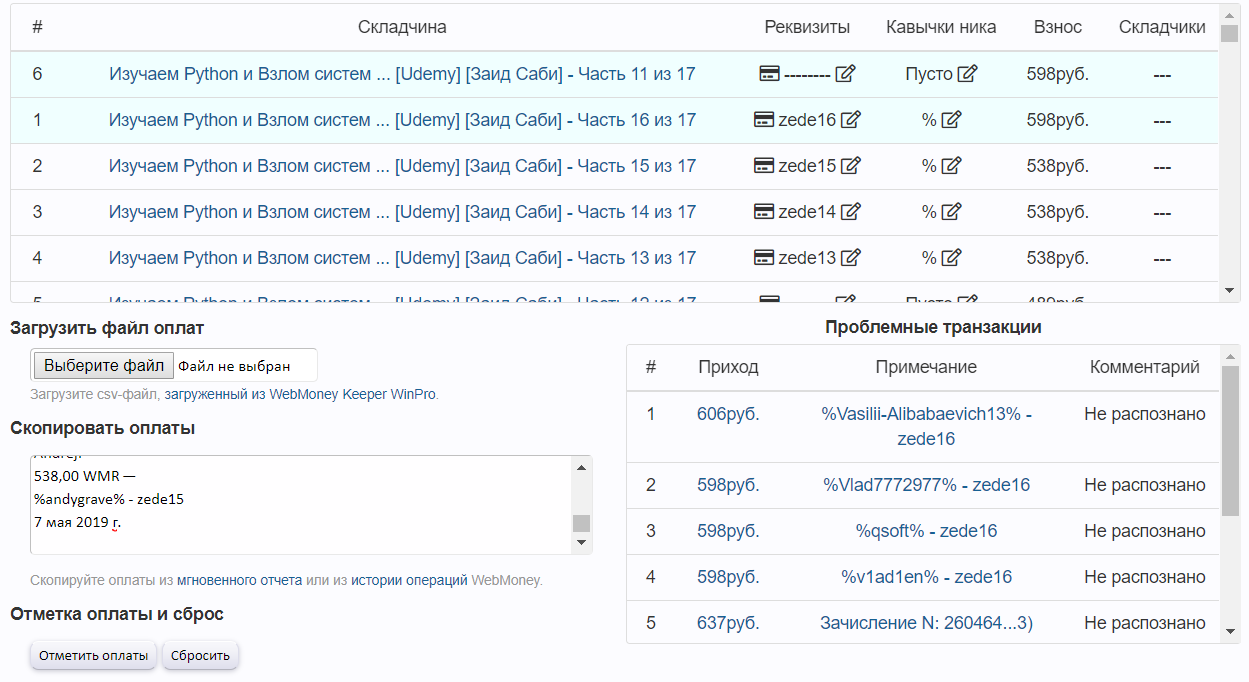Click credit card icon beside zede15

(x=764, y=166)
